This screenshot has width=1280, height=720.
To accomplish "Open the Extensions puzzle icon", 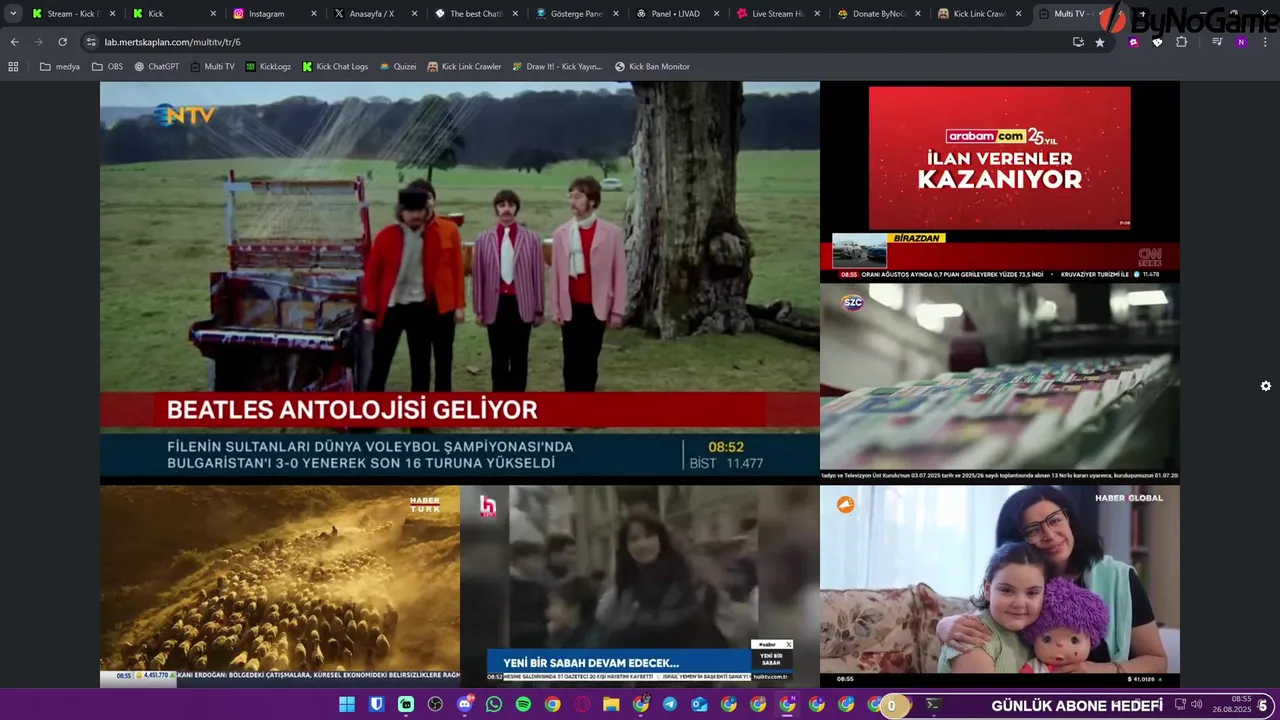I will [x=1181, y=42].
